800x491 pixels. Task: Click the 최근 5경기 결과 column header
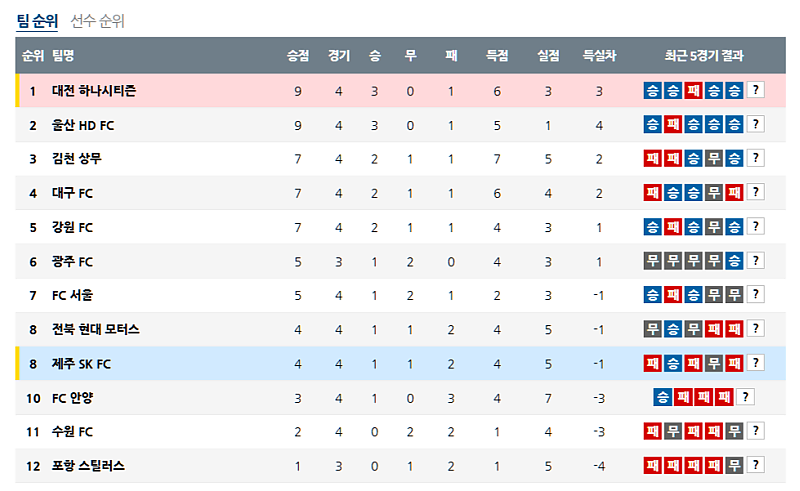coord(704,56)
